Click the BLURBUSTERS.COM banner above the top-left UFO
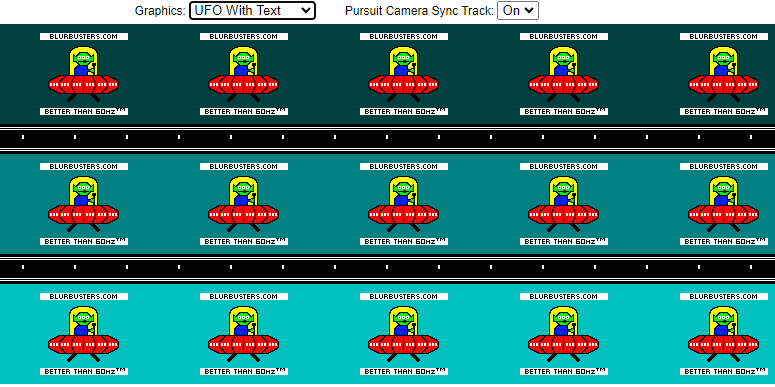Viewport: 775px width, 387px height. 84,37
